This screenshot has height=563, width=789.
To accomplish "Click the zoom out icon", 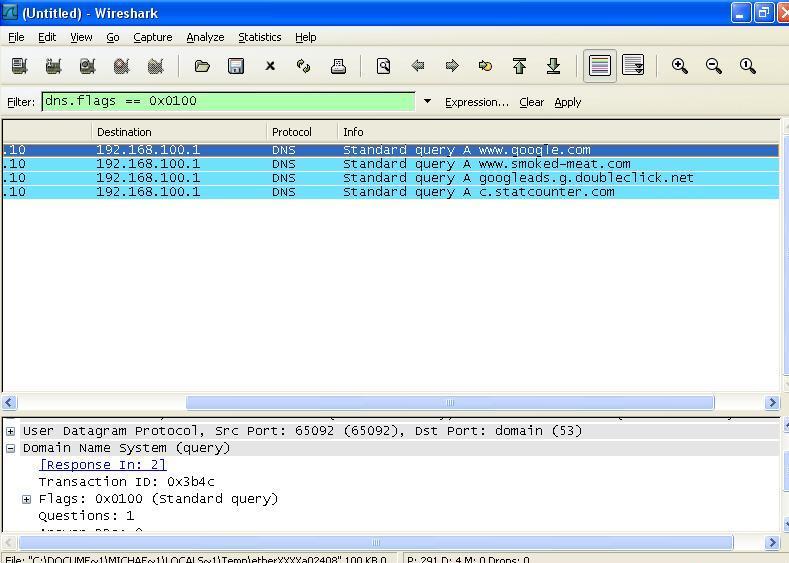I will [x=714, y=66].
